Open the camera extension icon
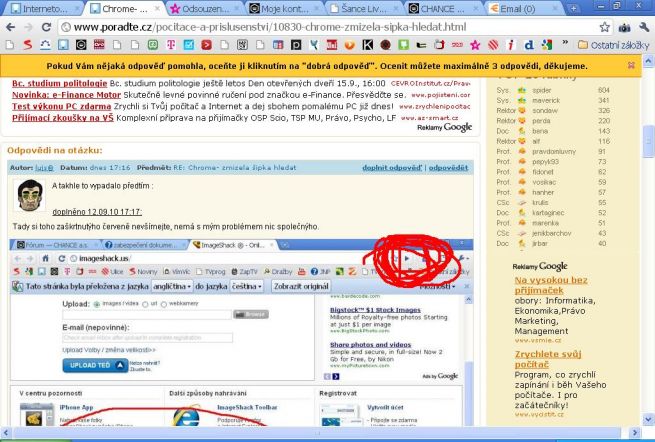Image resolution: width=655 pixels, height=442 pixels. (x=625, y=28)
